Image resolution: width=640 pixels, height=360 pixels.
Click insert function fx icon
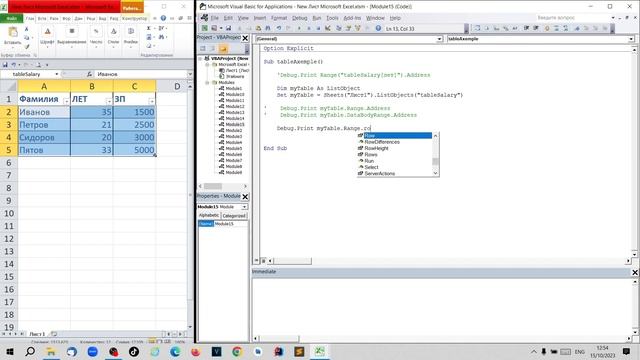coord(89,74)
